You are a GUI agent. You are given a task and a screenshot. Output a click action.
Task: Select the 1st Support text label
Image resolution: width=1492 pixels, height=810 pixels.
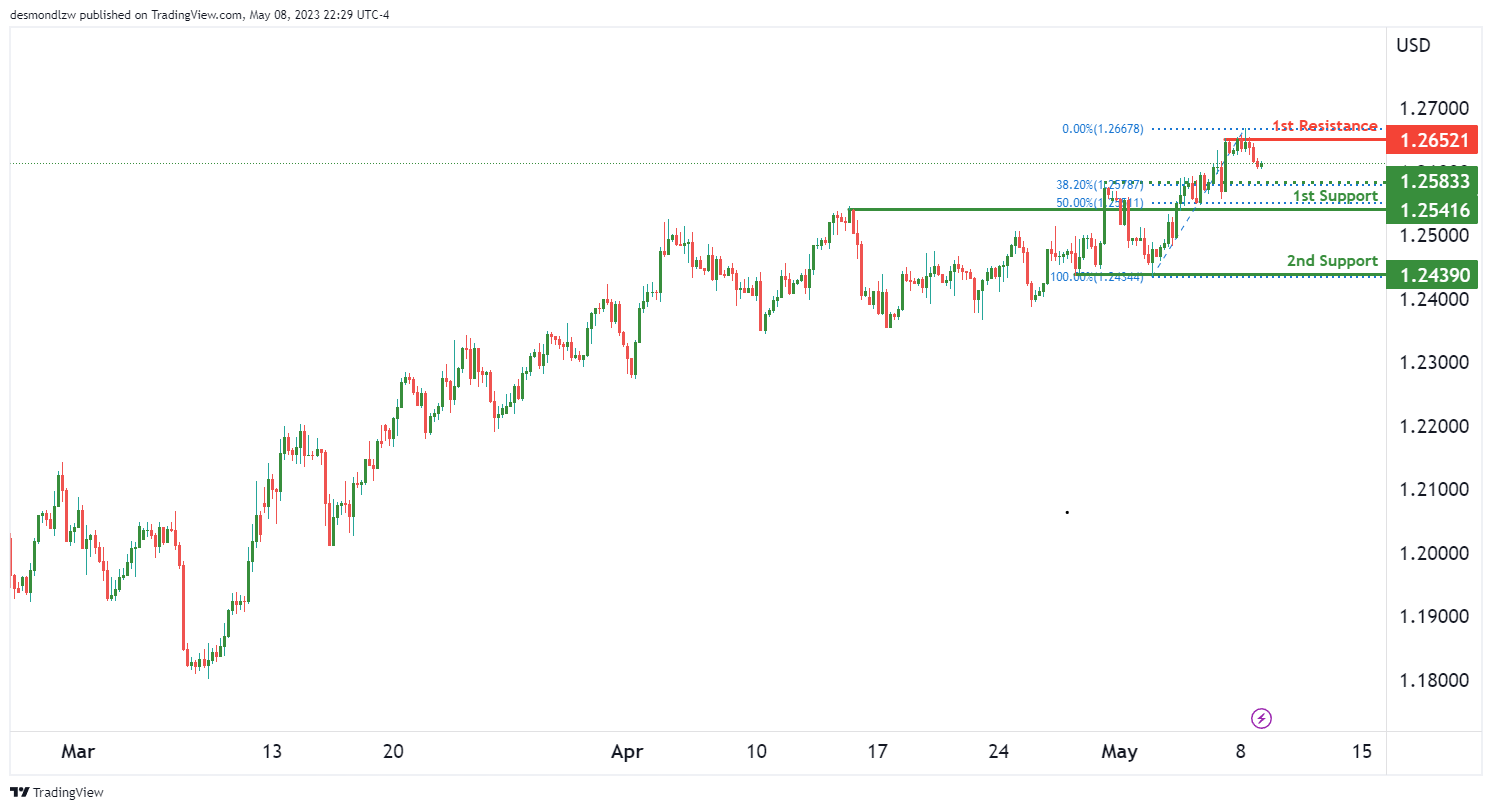click(1335, 196)
